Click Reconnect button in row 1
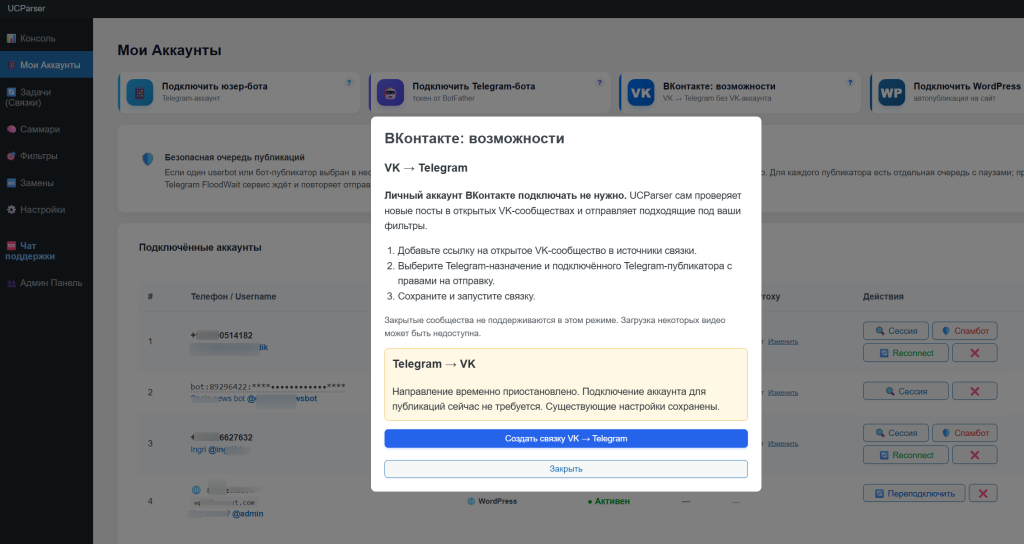 pyautogui.click(x=905, y=353)
